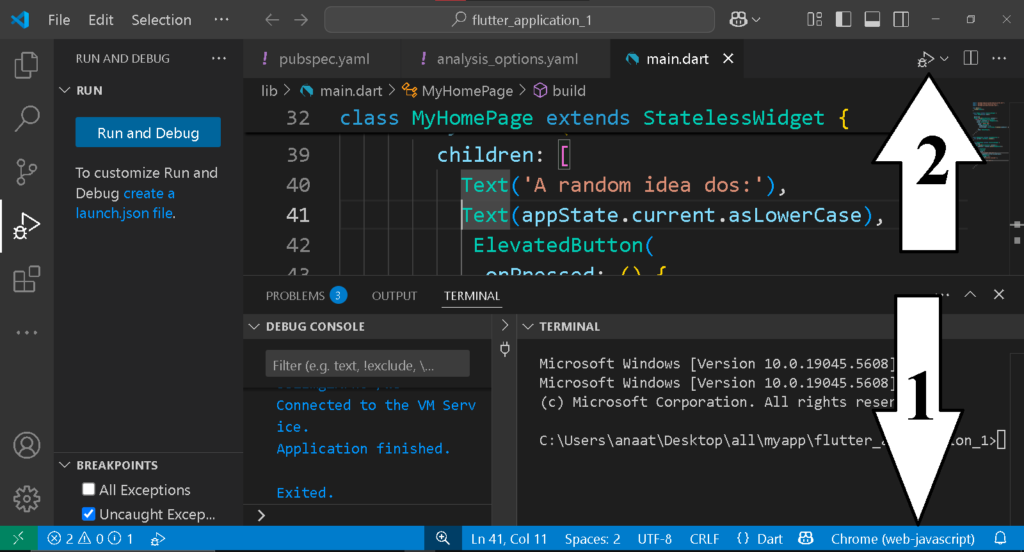Open the run button dropdown arrow
Screen dimensions: 1024x552
(x=945, y=59)
